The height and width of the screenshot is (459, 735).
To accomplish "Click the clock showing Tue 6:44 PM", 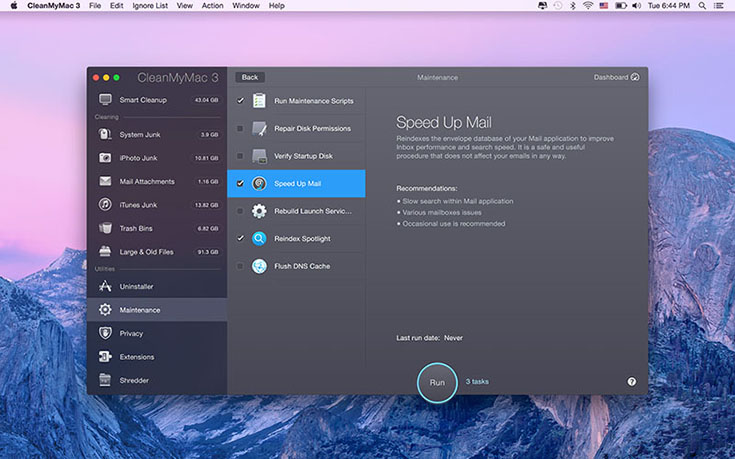I will [x=669, y=6].
